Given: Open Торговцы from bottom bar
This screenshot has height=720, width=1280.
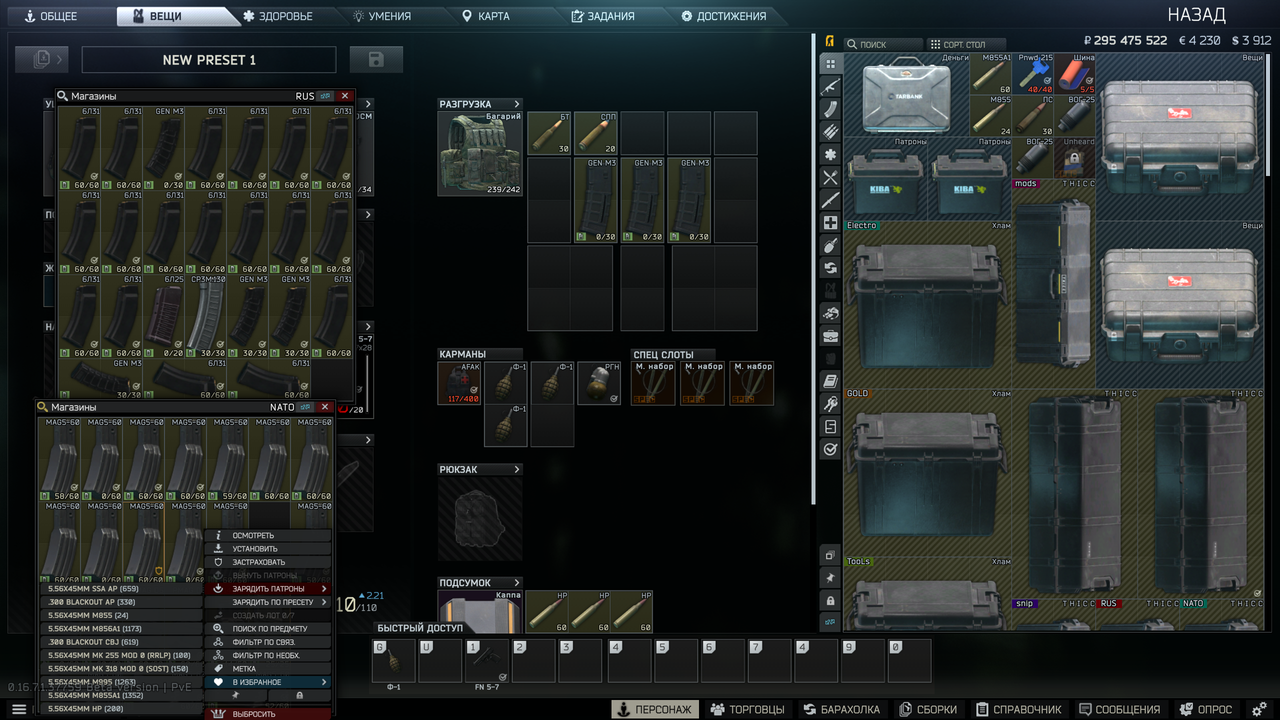Looking at the screenshot, I should 747,709.
